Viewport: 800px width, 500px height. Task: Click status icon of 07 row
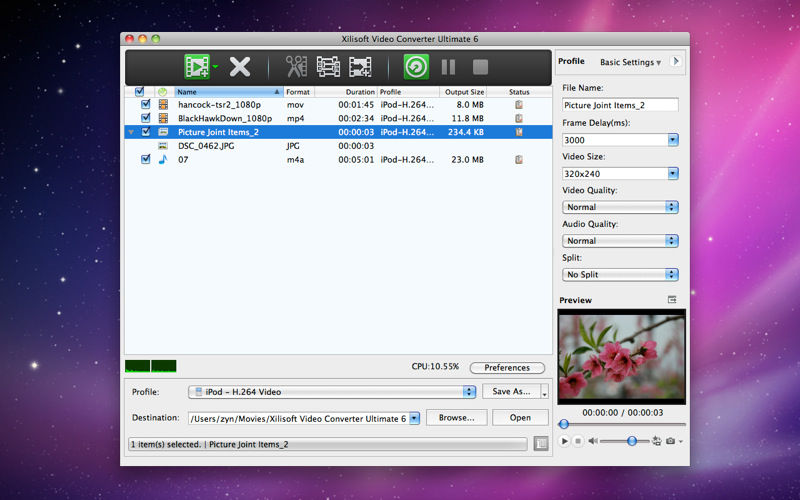519,160
